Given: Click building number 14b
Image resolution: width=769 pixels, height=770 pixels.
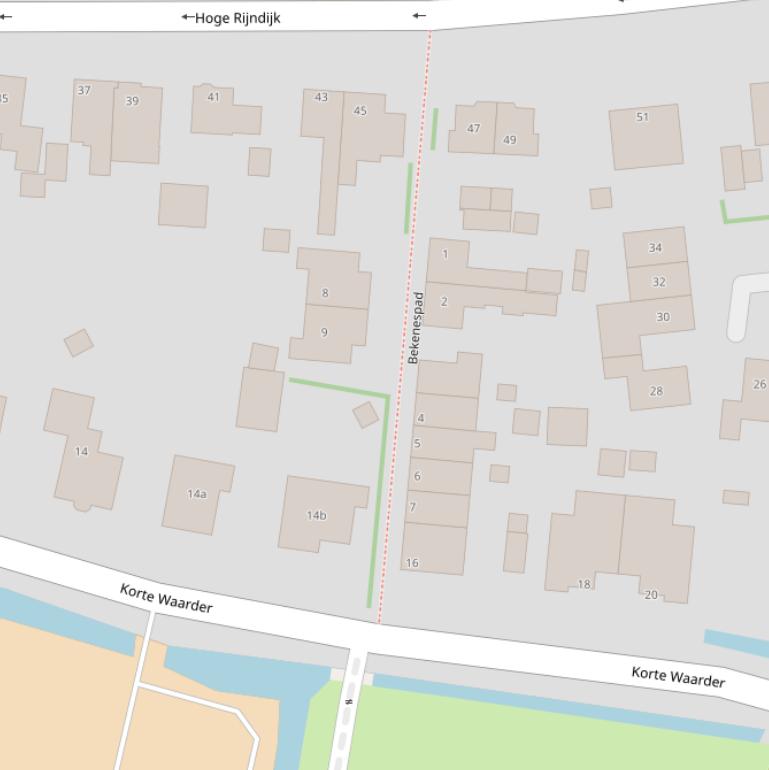Looking at the screenshot, I should coord(316,515).
